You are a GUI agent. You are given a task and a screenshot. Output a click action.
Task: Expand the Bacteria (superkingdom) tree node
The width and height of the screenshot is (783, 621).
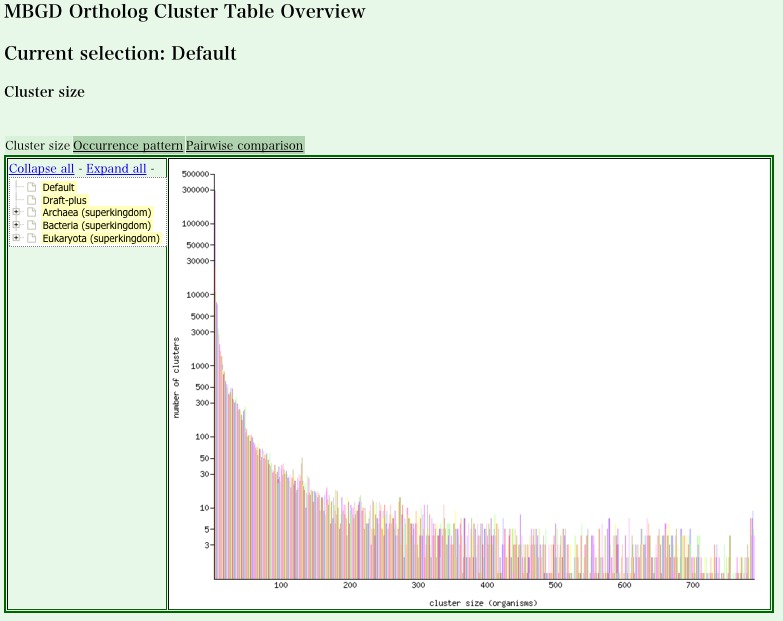[x=16, y=226]
